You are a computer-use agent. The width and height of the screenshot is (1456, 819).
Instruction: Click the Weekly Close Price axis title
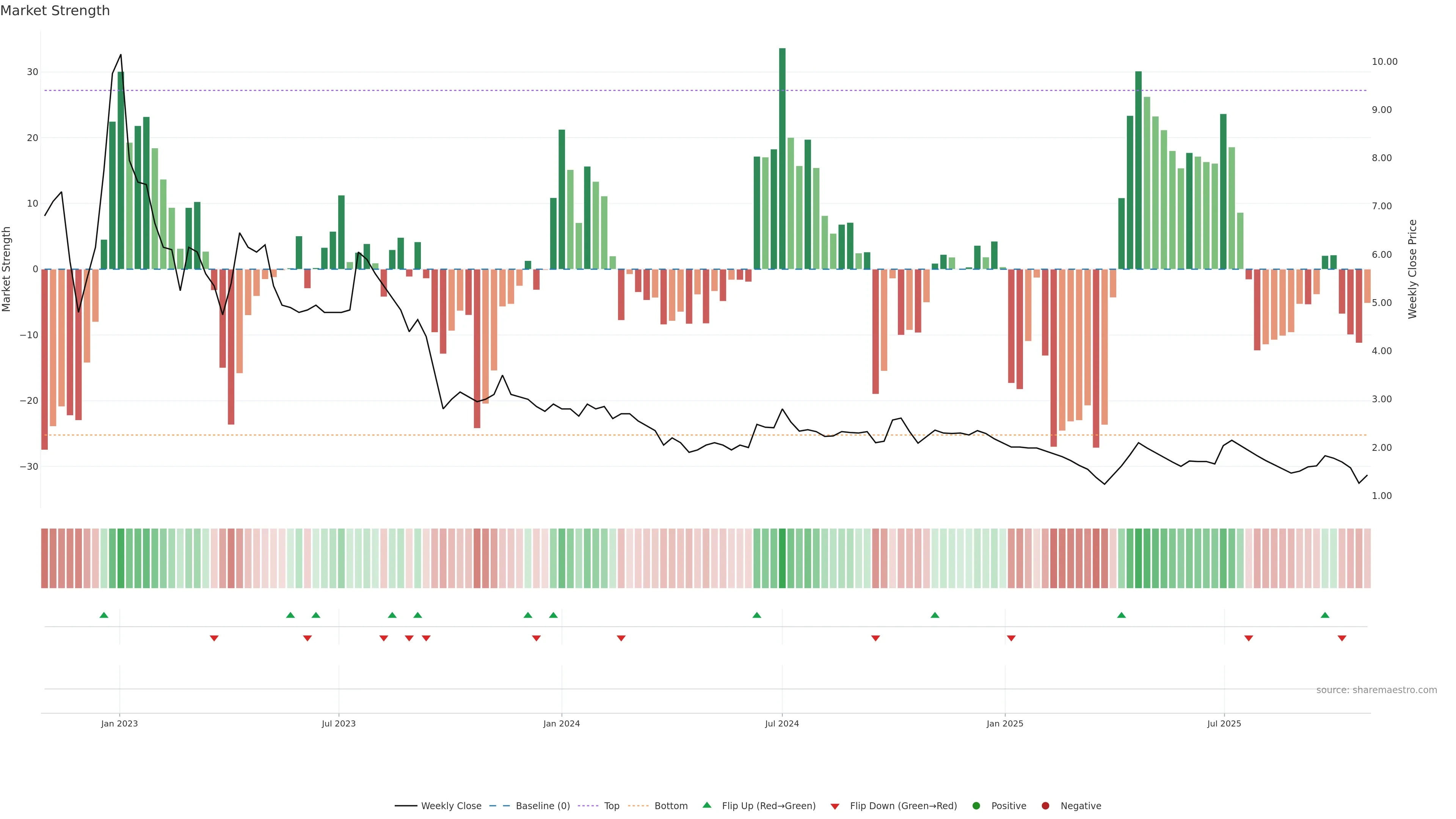click(1412, 269)
